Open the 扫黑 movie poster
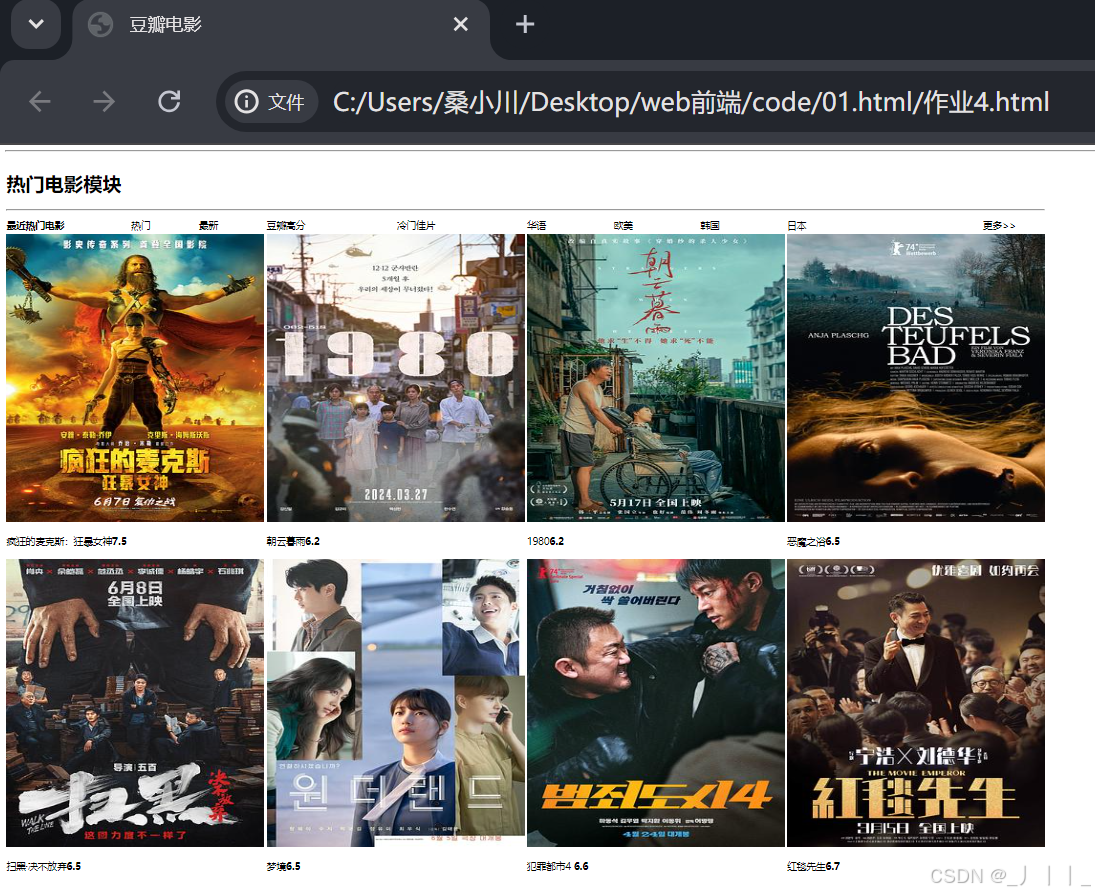The height and width of the screenshot is (893, 1095). point(135,703)
